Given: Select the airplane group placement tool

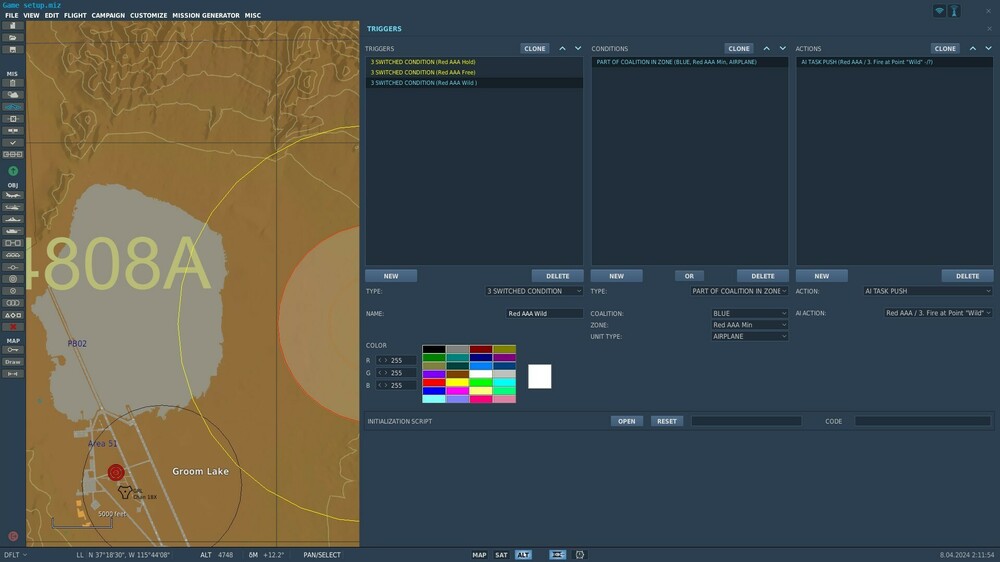Looking at the screenshot, I should pos(13,195).
